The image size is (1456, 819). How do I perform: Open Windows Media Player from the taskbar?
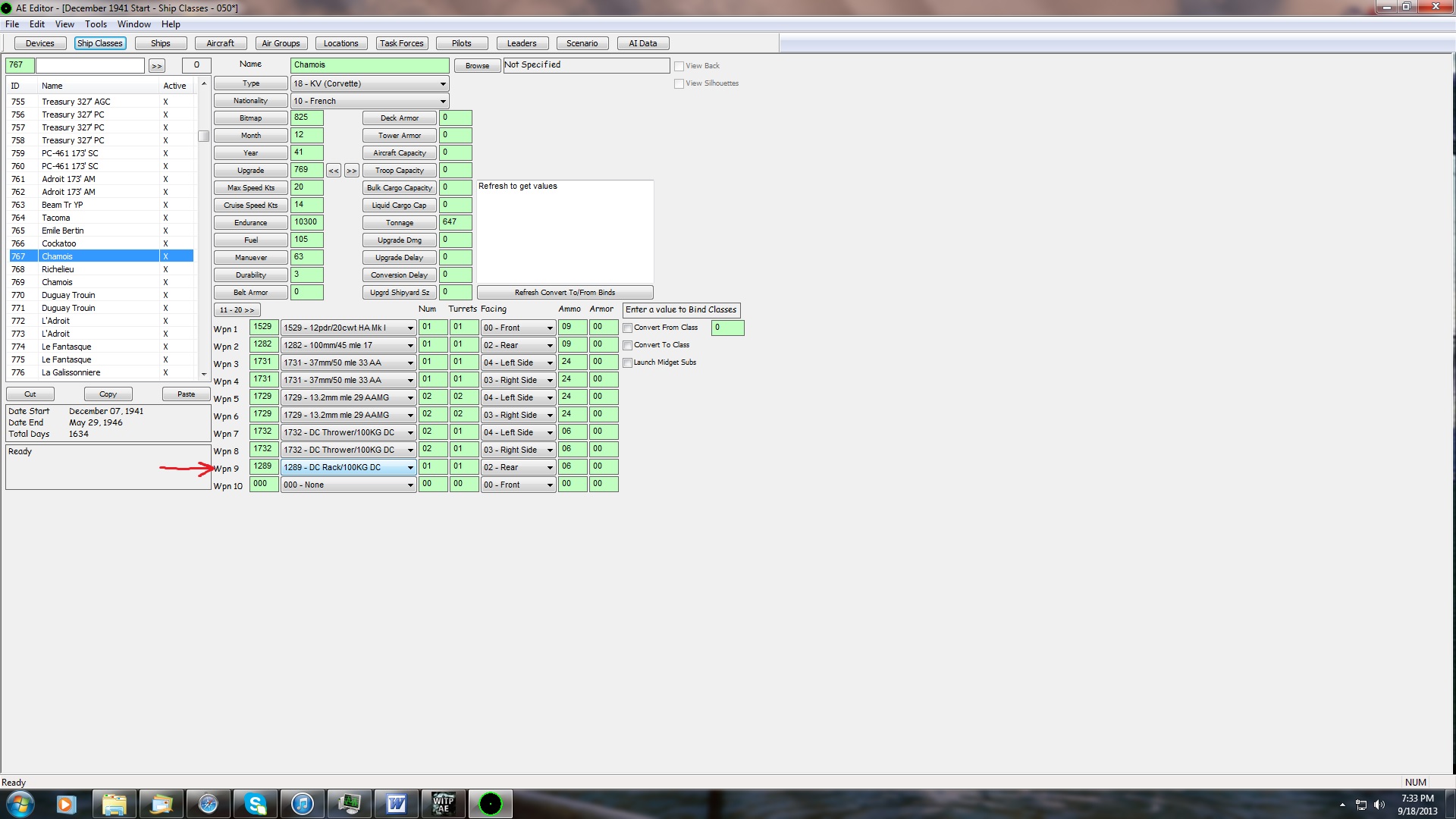point(66,804)
